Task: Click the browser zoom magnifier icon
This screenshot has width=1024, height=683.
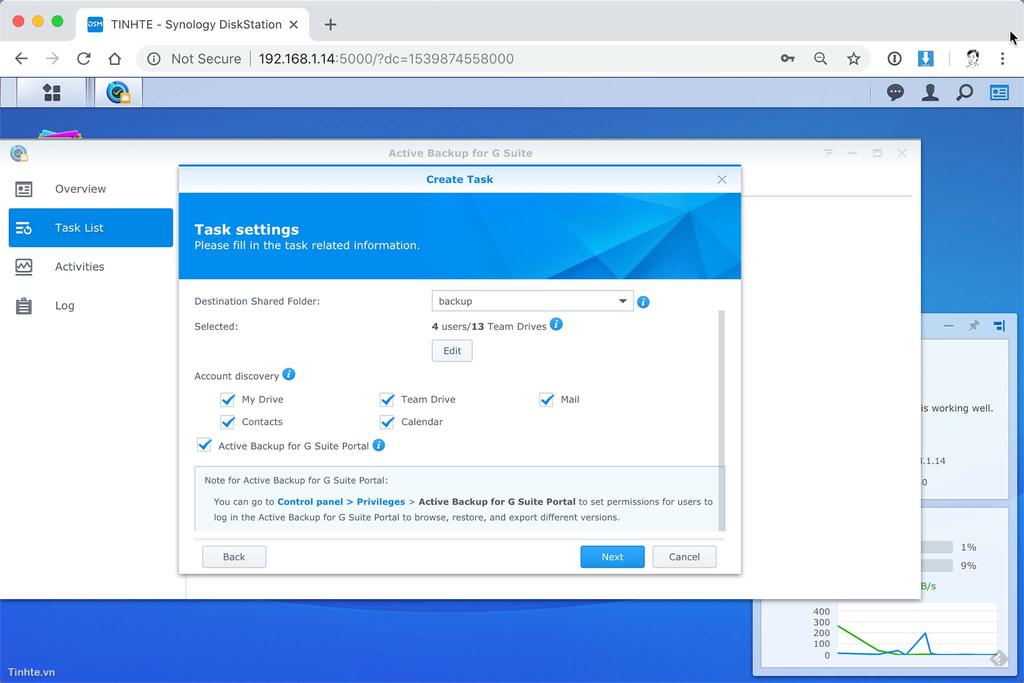Action: tap(821, 59)
